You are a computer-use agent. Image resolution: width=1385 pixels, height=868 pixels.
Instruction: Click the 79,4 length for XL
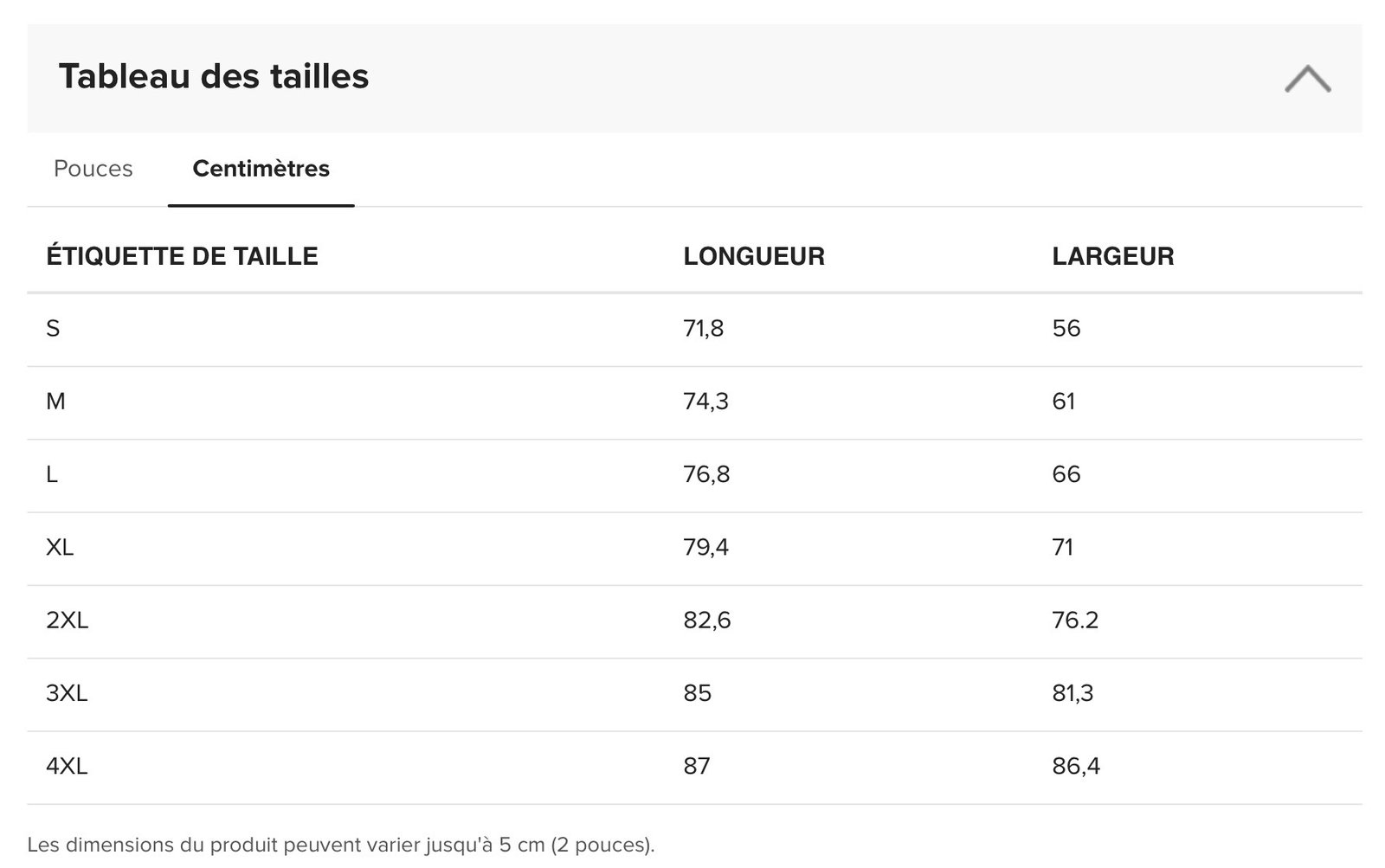pyautogui.click(x=705, y=548)
